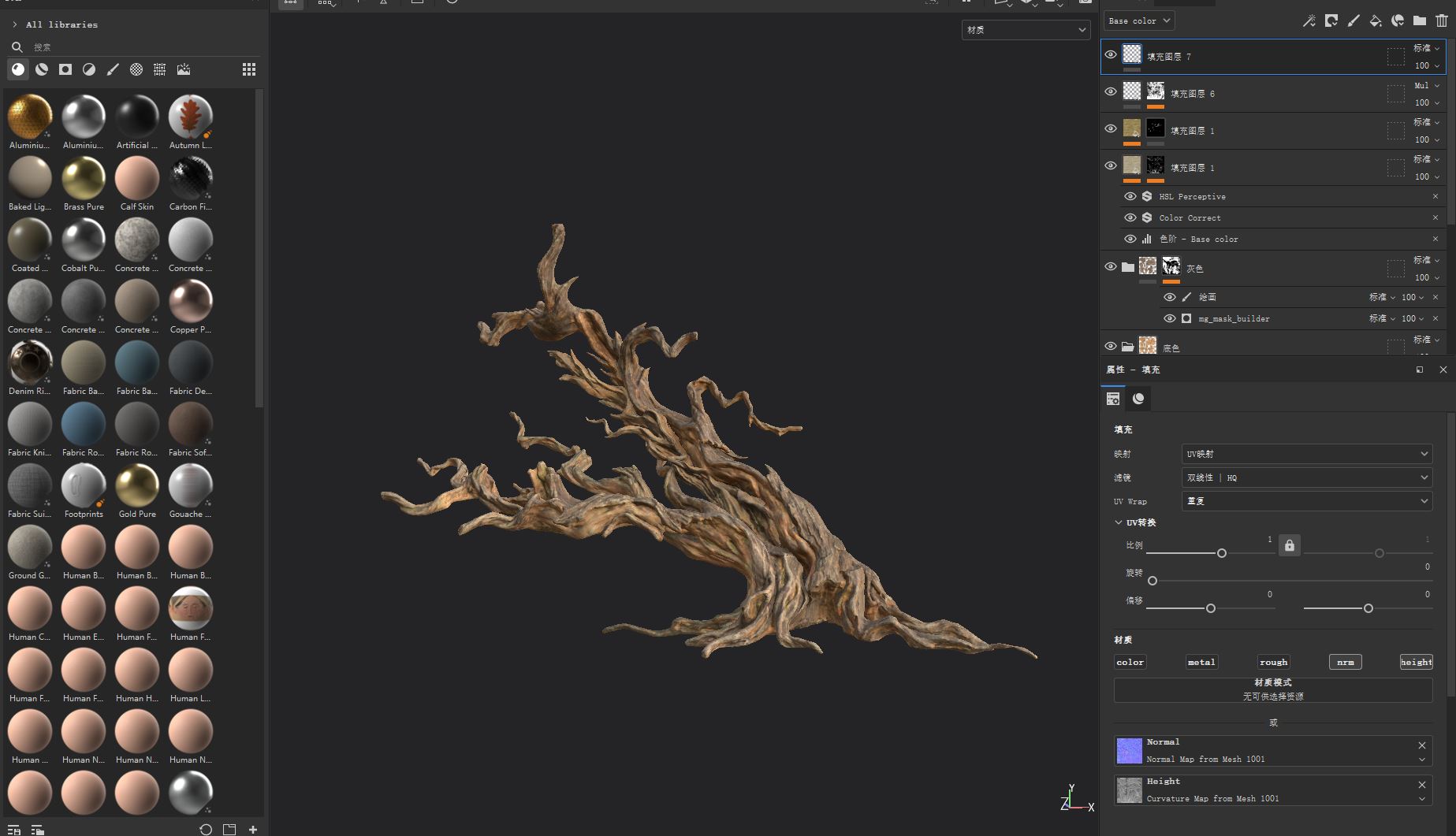Open the Base color channel dropdown

pos(1138,21)
